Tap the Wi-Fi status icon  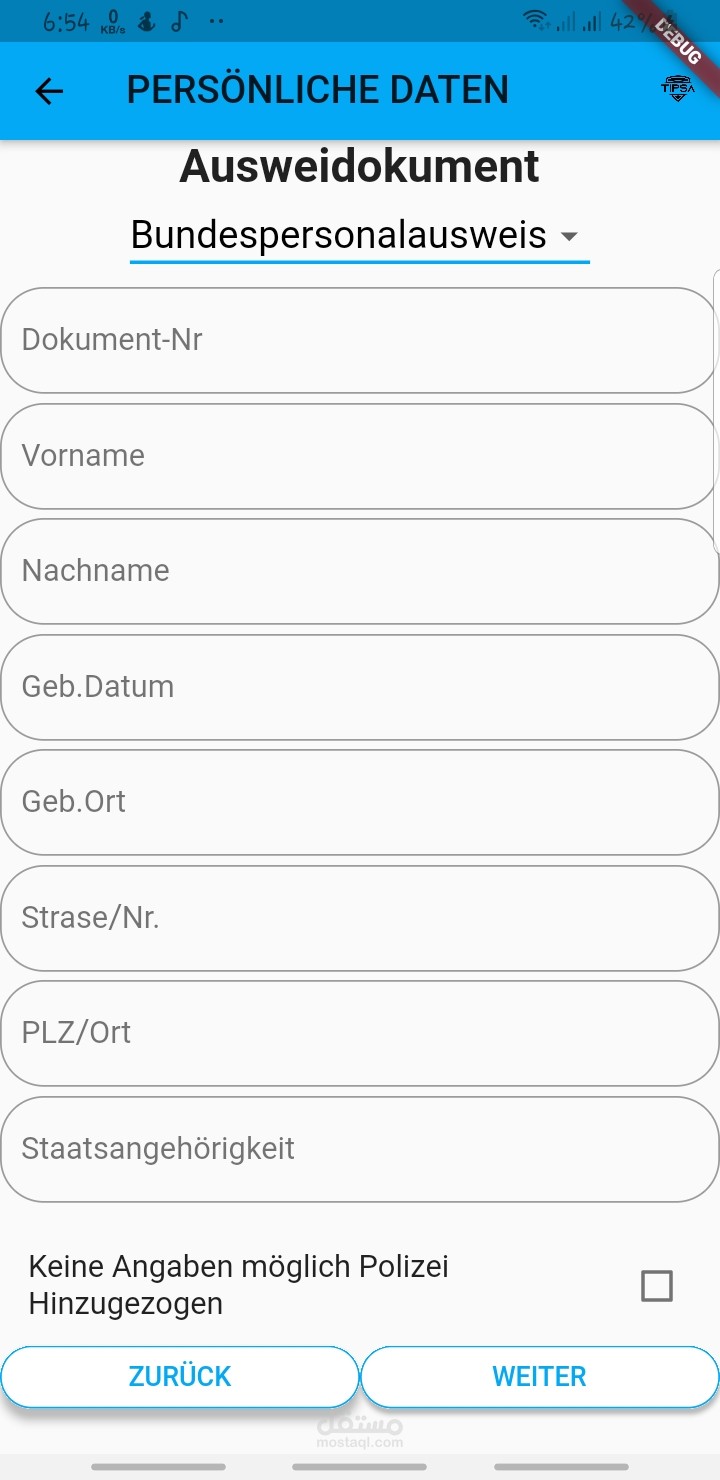tap(536, 20)
